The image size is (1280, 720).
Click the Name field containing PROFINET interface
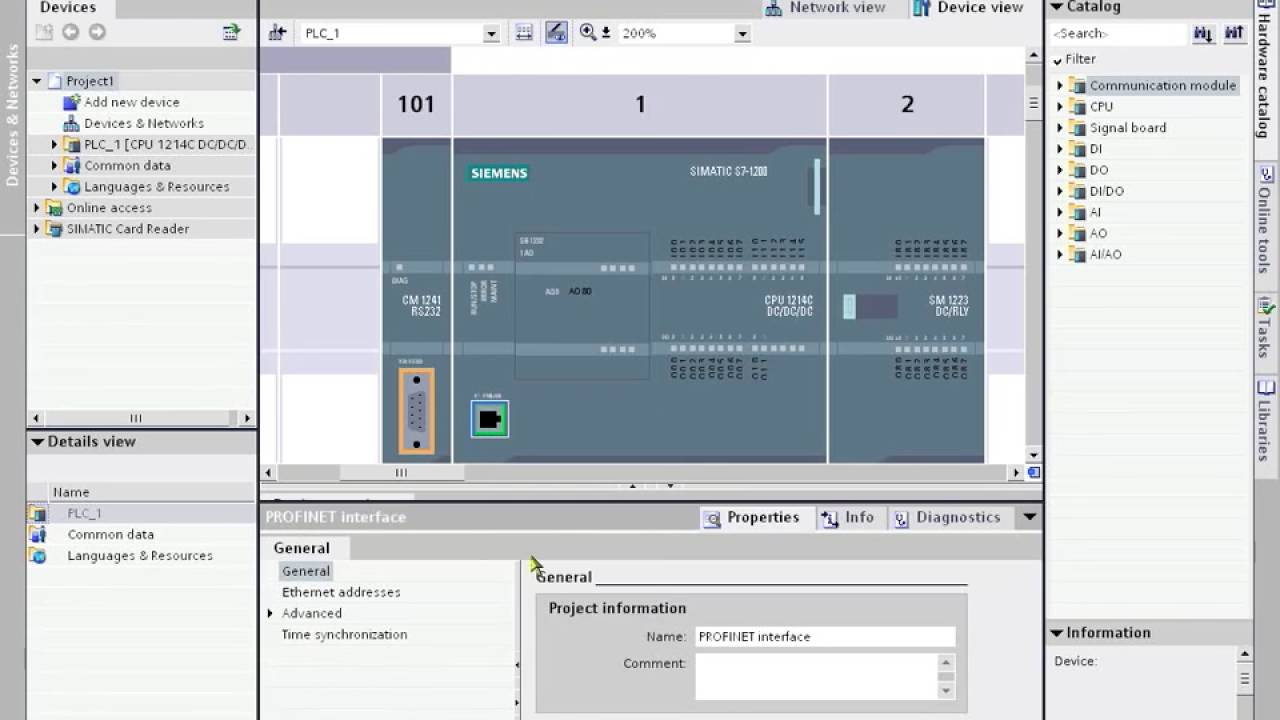tap(825, 637)
